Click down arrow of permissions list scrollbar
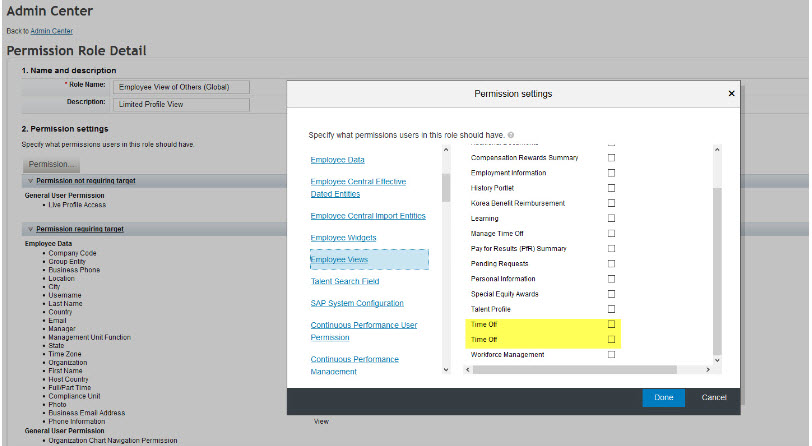This screenshot has width=812, height=446. point(717,360)
